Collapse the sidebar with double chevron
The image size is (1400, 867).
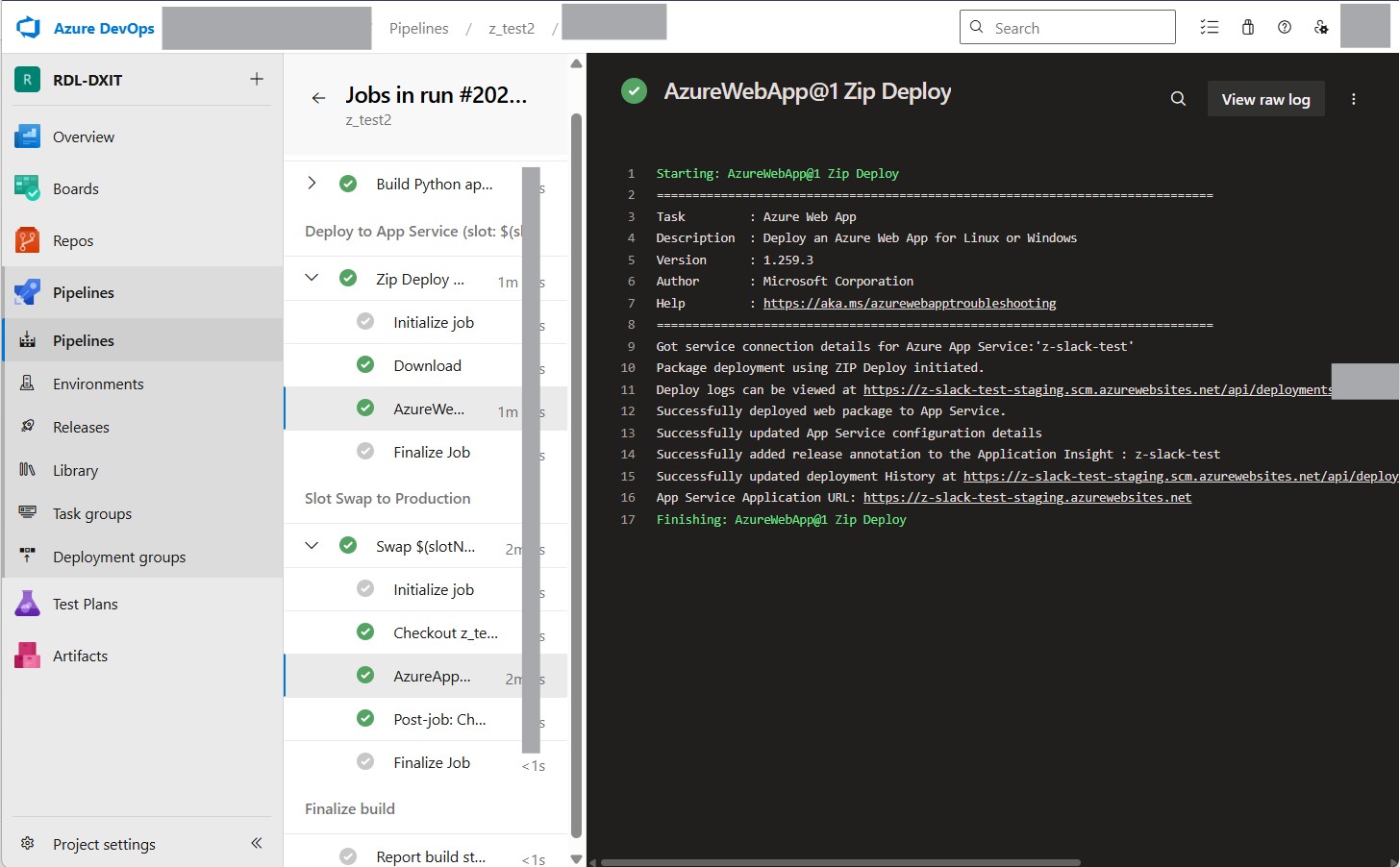257,843
